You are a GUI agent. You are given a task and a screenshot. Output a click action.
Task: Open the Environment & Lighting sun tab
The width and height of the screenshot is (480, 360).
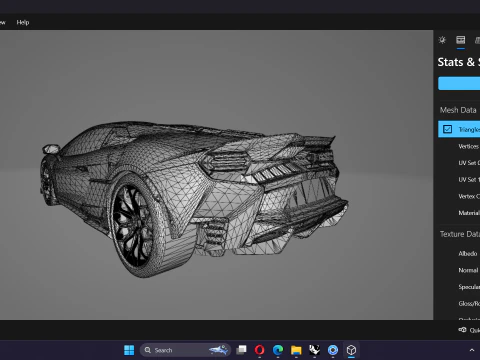click(x=442, y=40)
